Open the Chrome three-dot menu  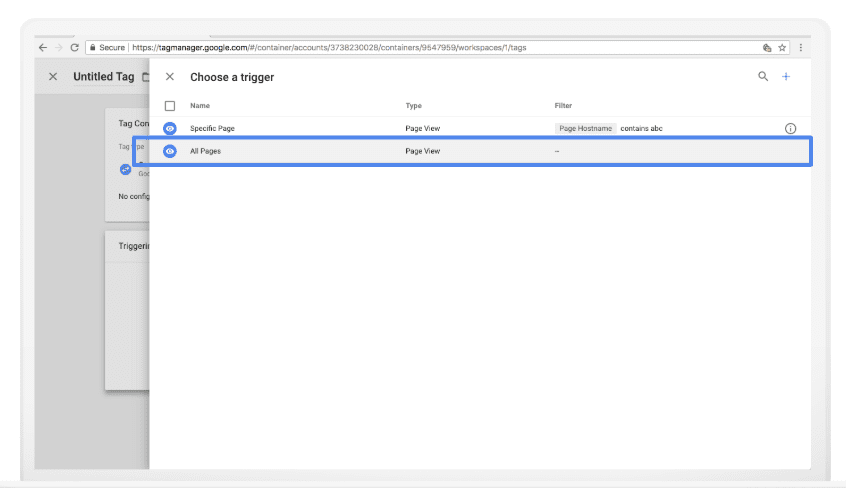tap(800, 47)
